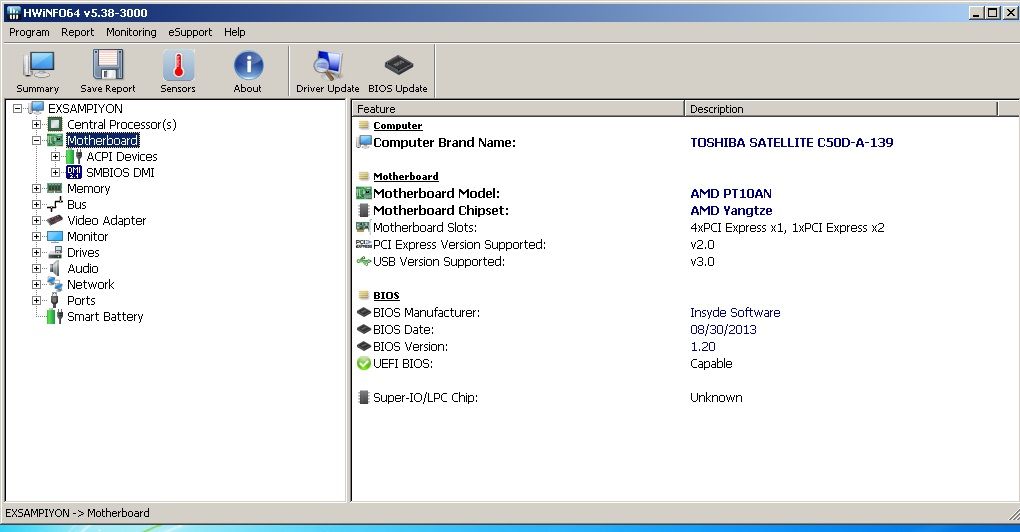The image size is (1020, 532).
Task: Click the Feature column header
Action: (518, 109)
